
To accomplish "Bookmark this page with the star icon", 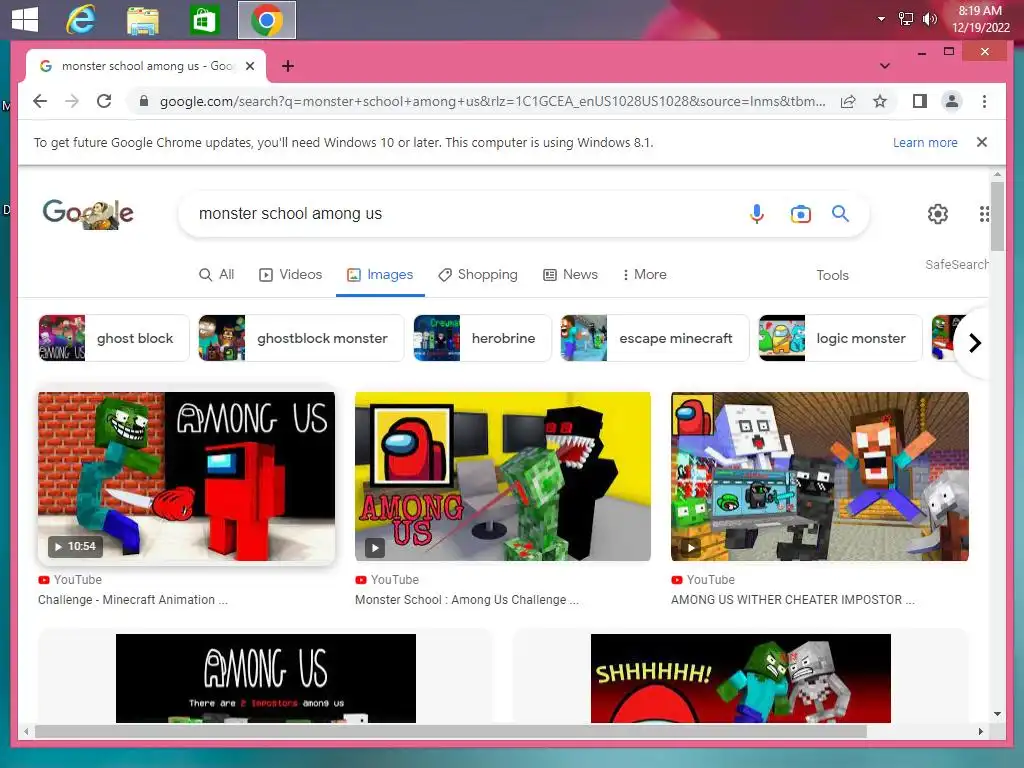I will pyautogui.click(x=880, y=101).
